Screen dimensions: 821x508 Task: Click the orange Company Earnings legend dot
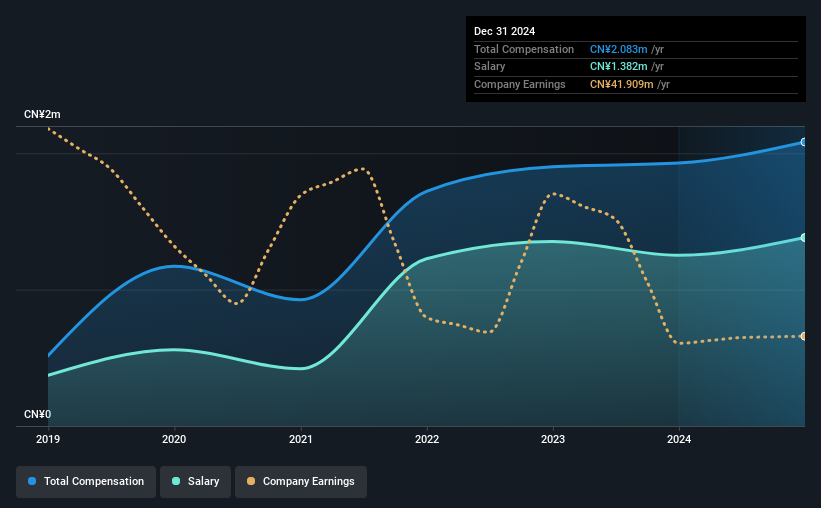coord(251,481)
